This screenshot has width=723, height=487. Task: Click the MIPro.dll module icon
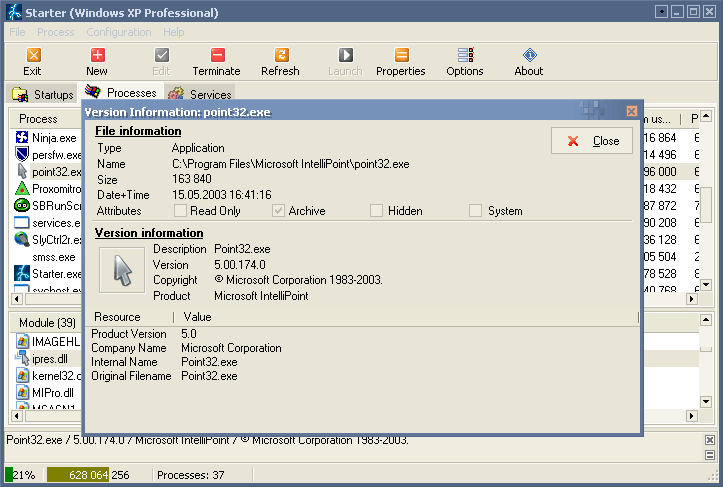23,392
